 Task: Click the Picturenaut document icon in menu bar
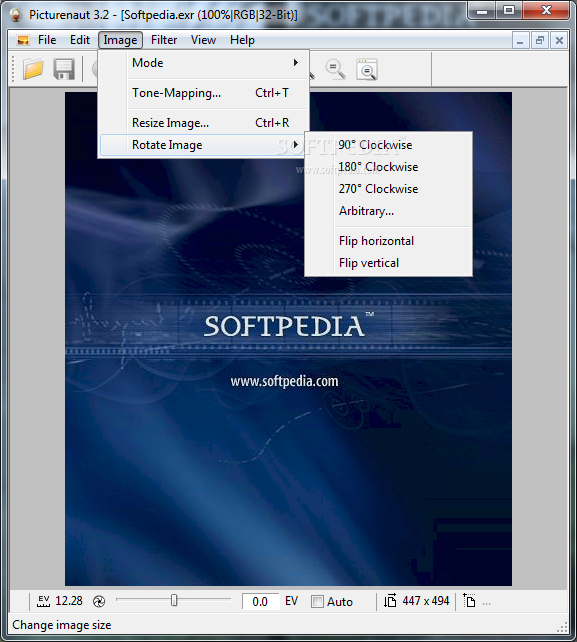pos(23,40)
